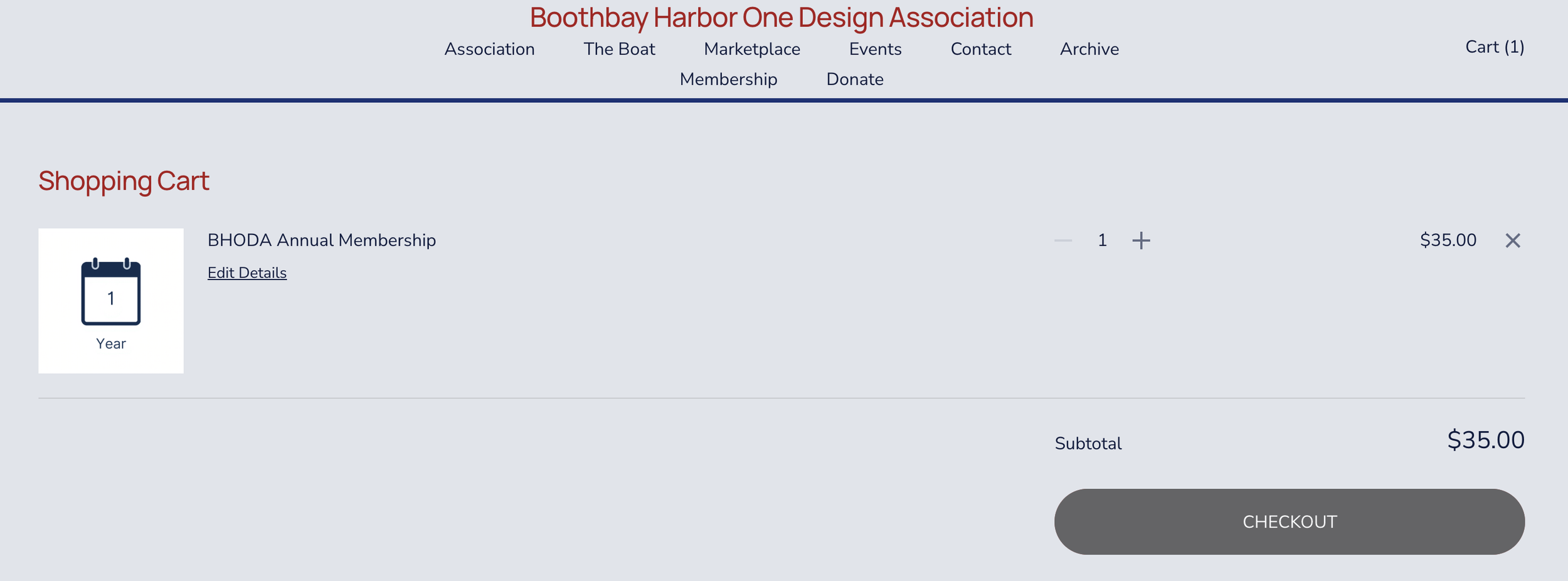View Cart (1) in header
The height and width of the screenshot is (581, 1568).
(x=1495, y=47)
